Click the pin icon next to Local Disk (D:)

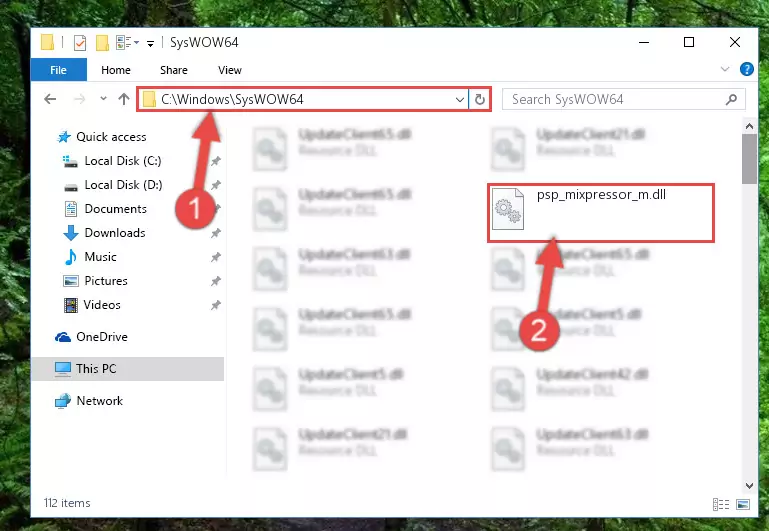click(216, 185)
